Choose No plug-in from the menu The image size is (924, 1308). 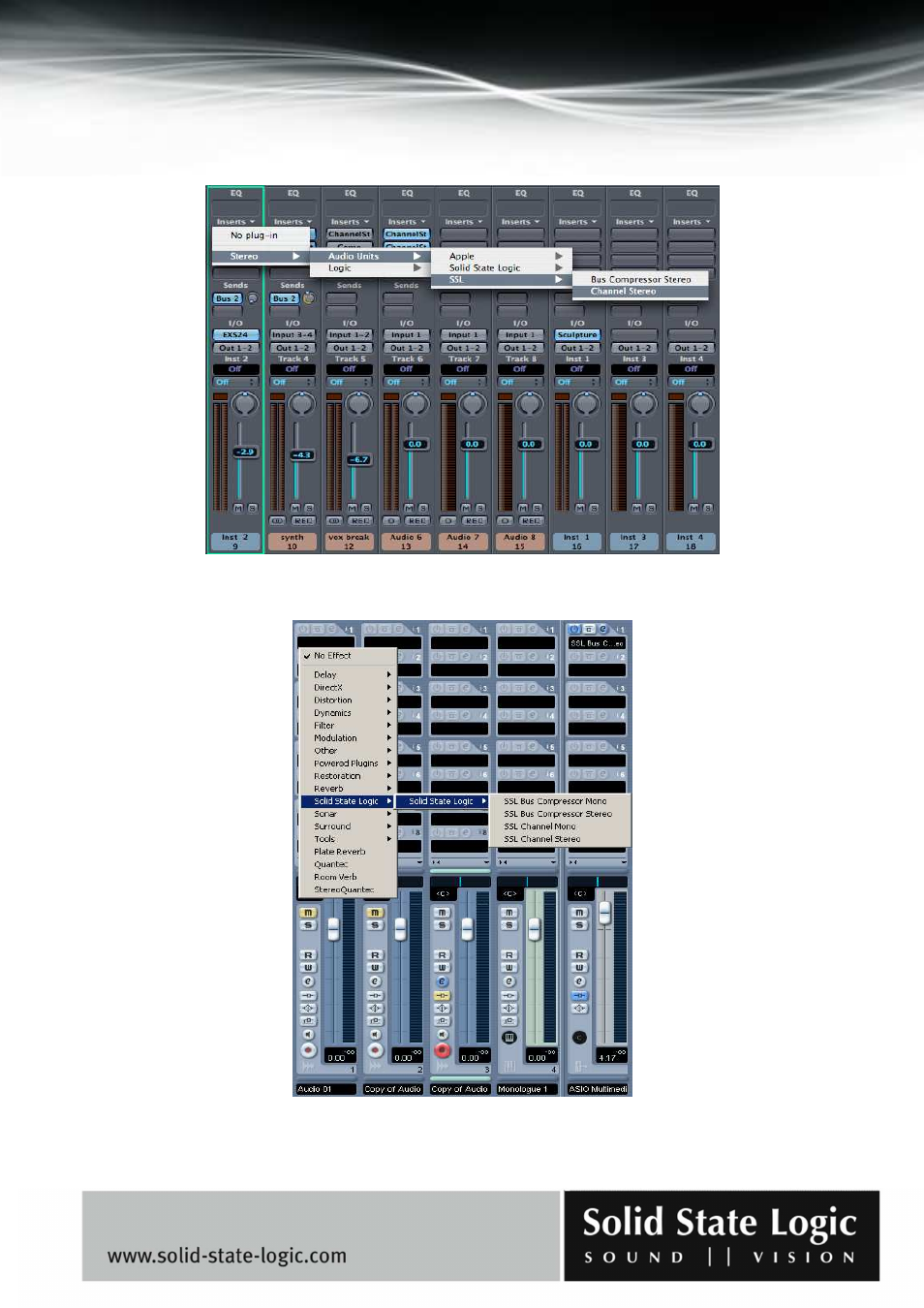262,235
